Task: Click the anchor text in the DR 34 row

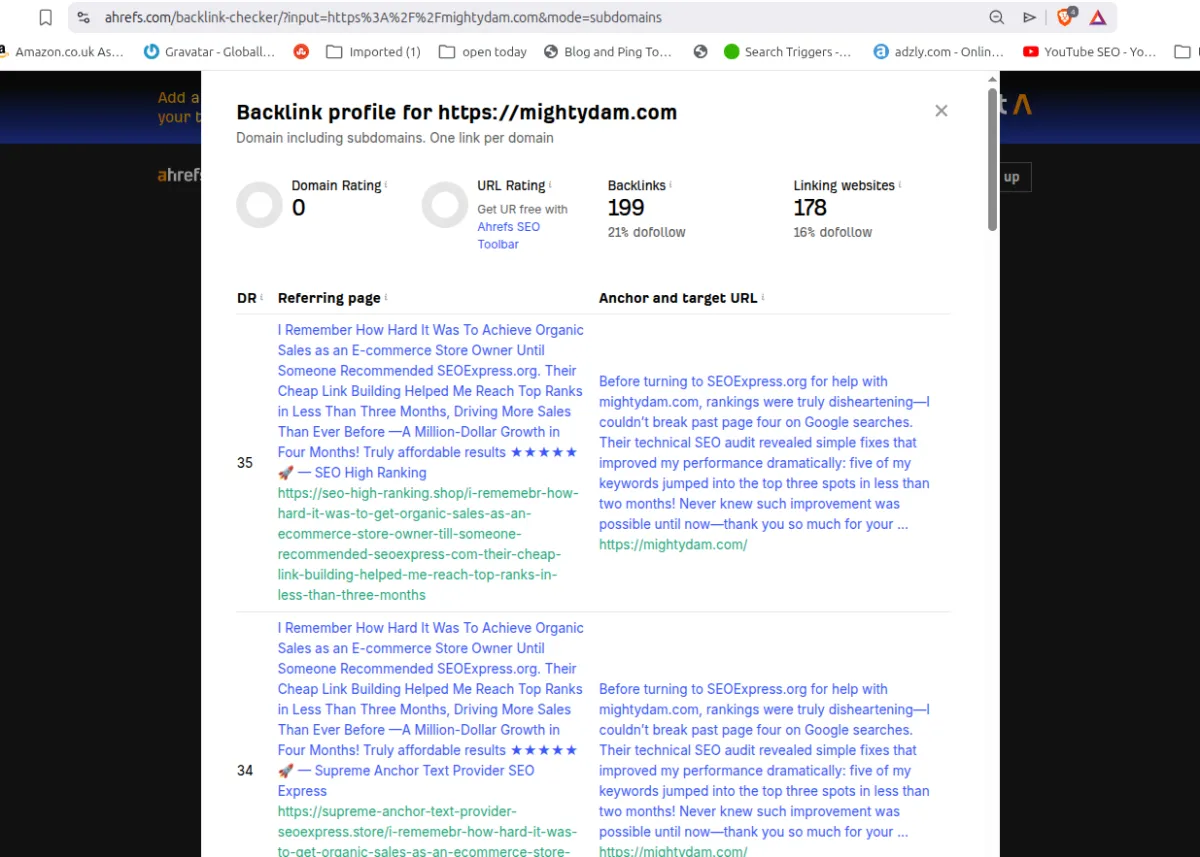Action: 764,760
